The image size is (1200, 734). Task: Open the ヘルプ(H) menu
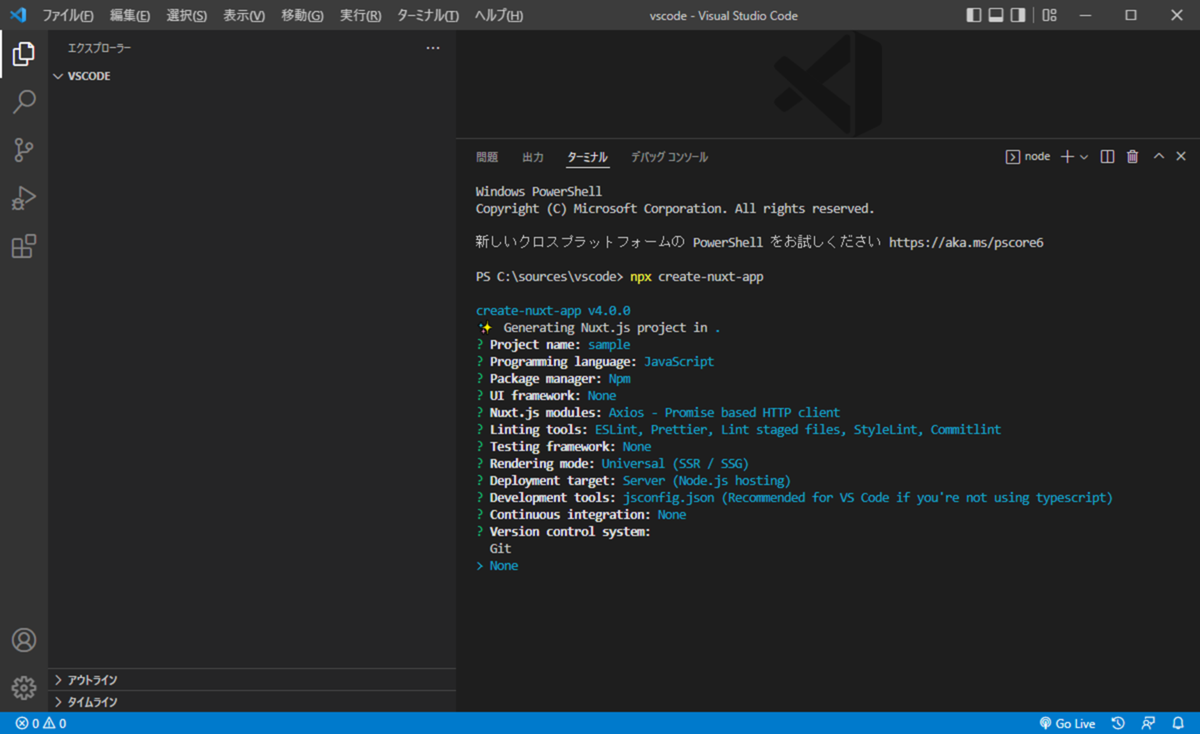coord(498,16)
